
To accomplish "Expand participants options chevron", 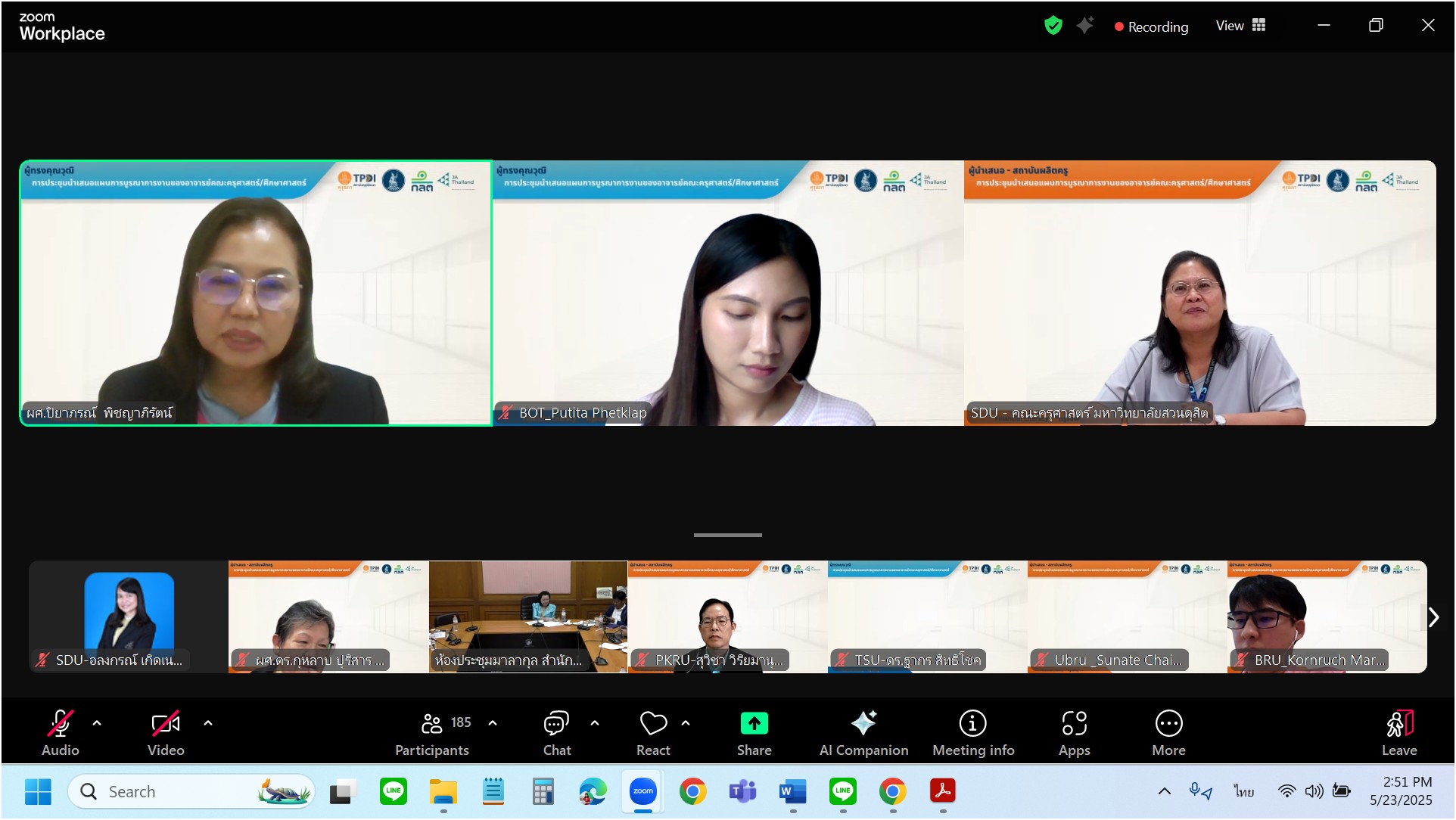I will pos(493,723).
